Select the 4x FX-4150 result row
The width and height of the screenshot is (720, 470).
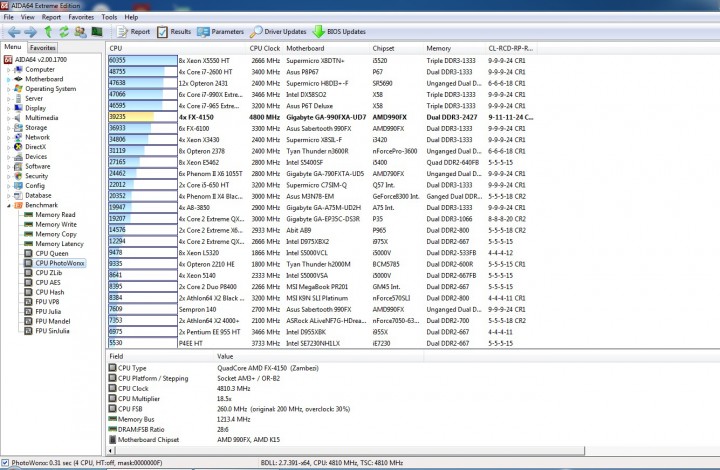[x=321, y=117]
